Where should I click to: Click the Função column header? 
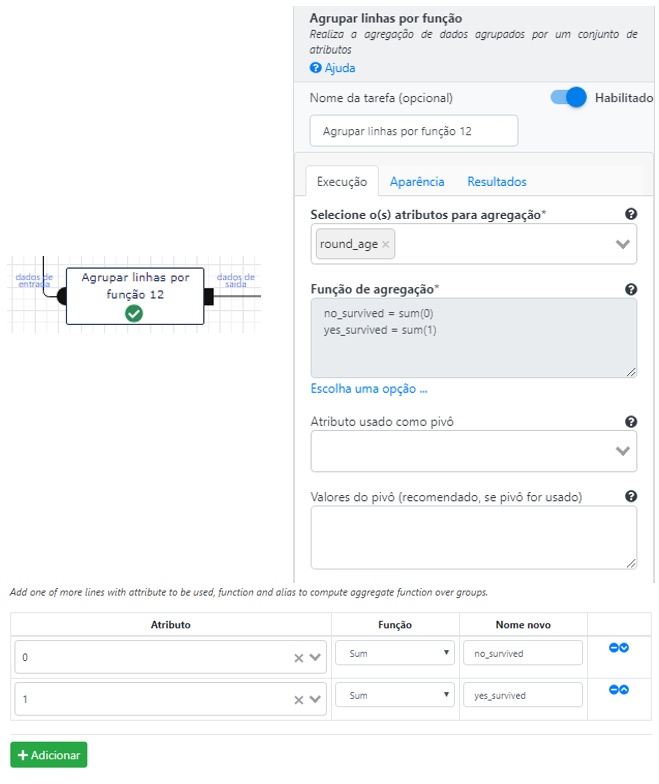point(395,624)
